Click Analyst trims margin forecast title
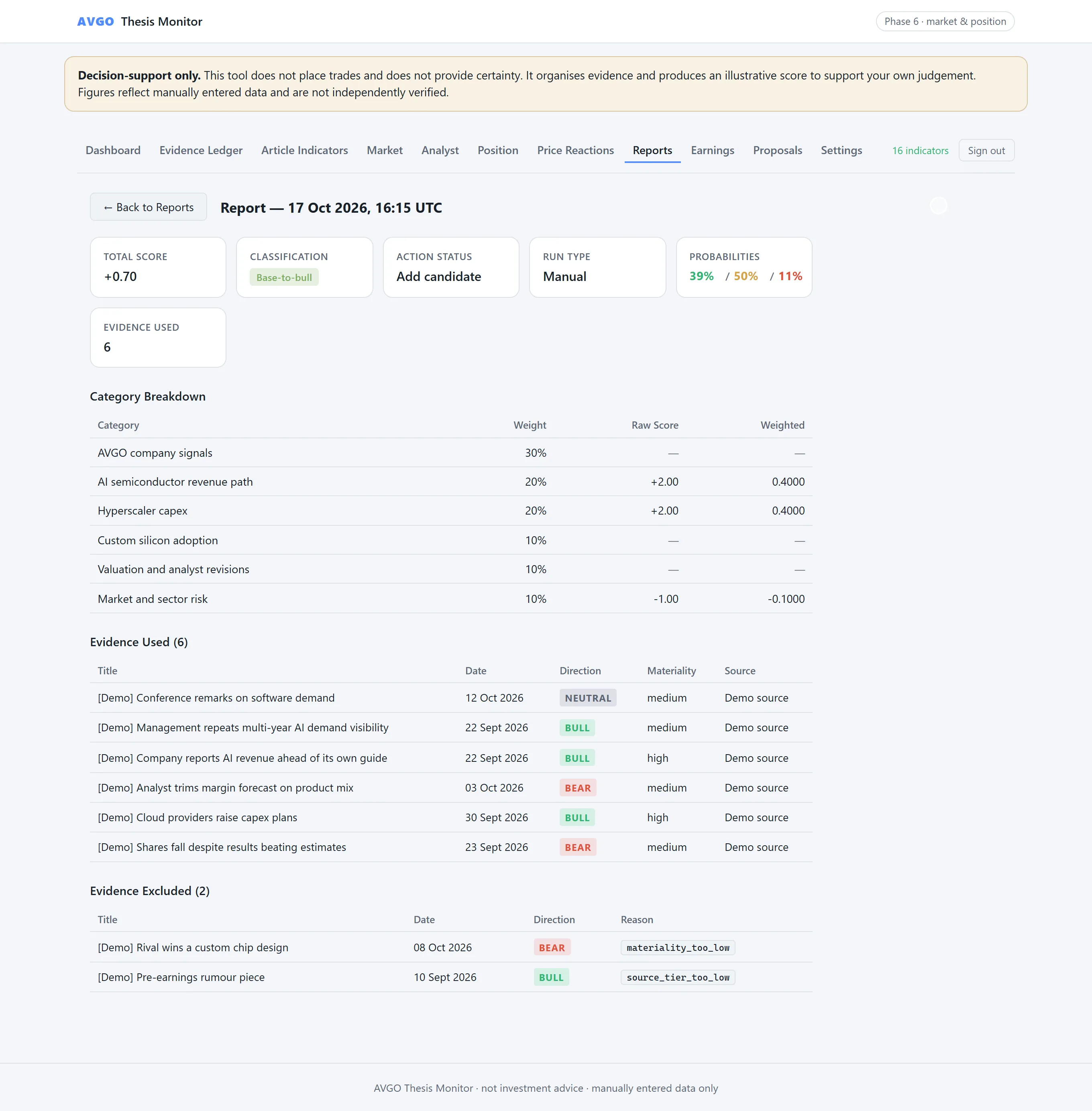The height and width of the screenshot is (1111, 1092). [225, 787]
